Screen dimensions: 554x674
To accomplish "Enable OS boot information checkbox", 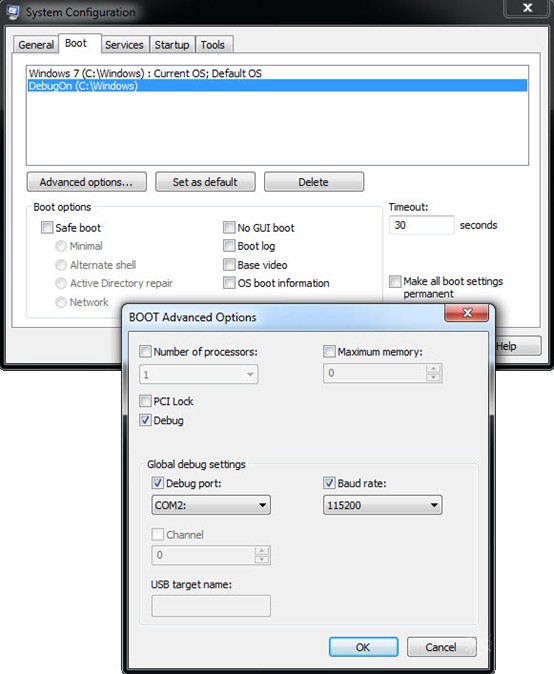I will click(x=229, y=283).
